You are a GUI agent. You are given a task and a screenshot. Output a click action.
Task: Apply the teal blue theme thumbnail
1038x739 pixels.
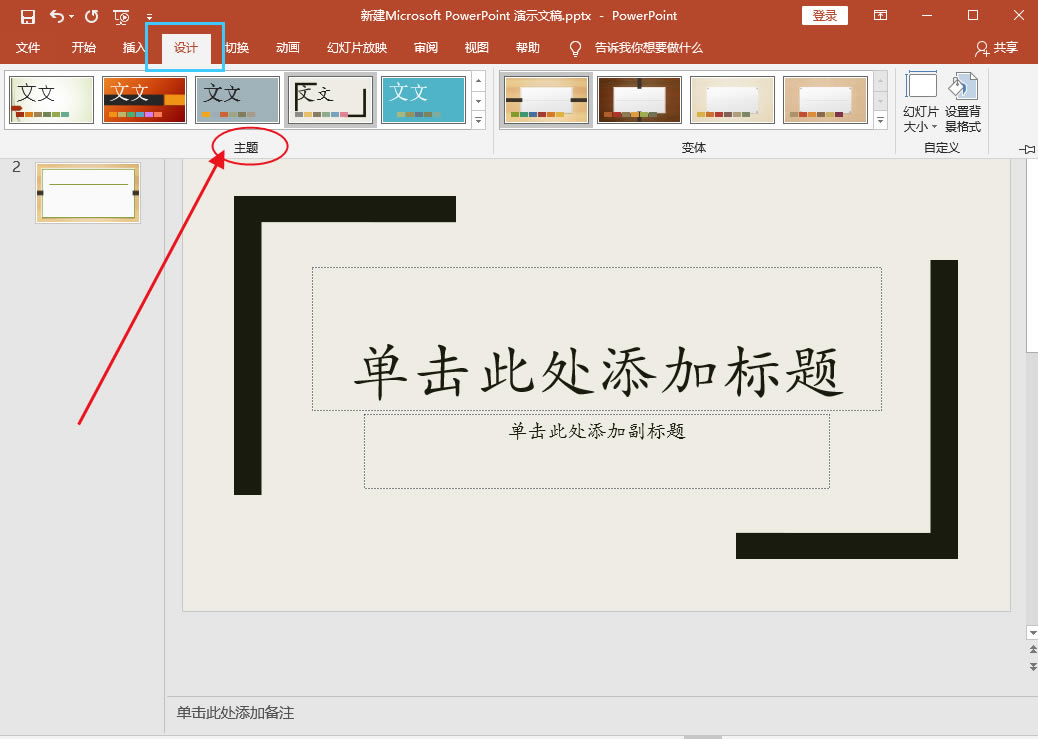point(423,100)
